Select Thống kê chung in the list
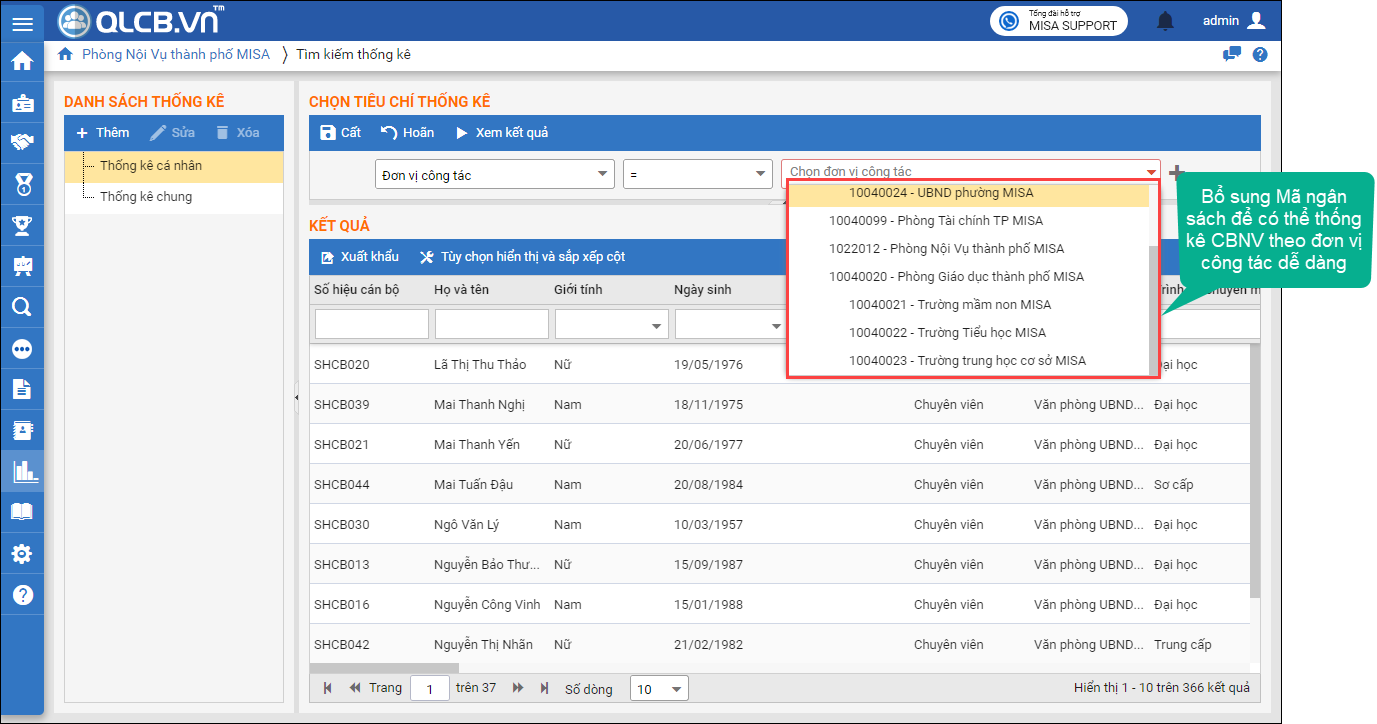 coord(146,197)
